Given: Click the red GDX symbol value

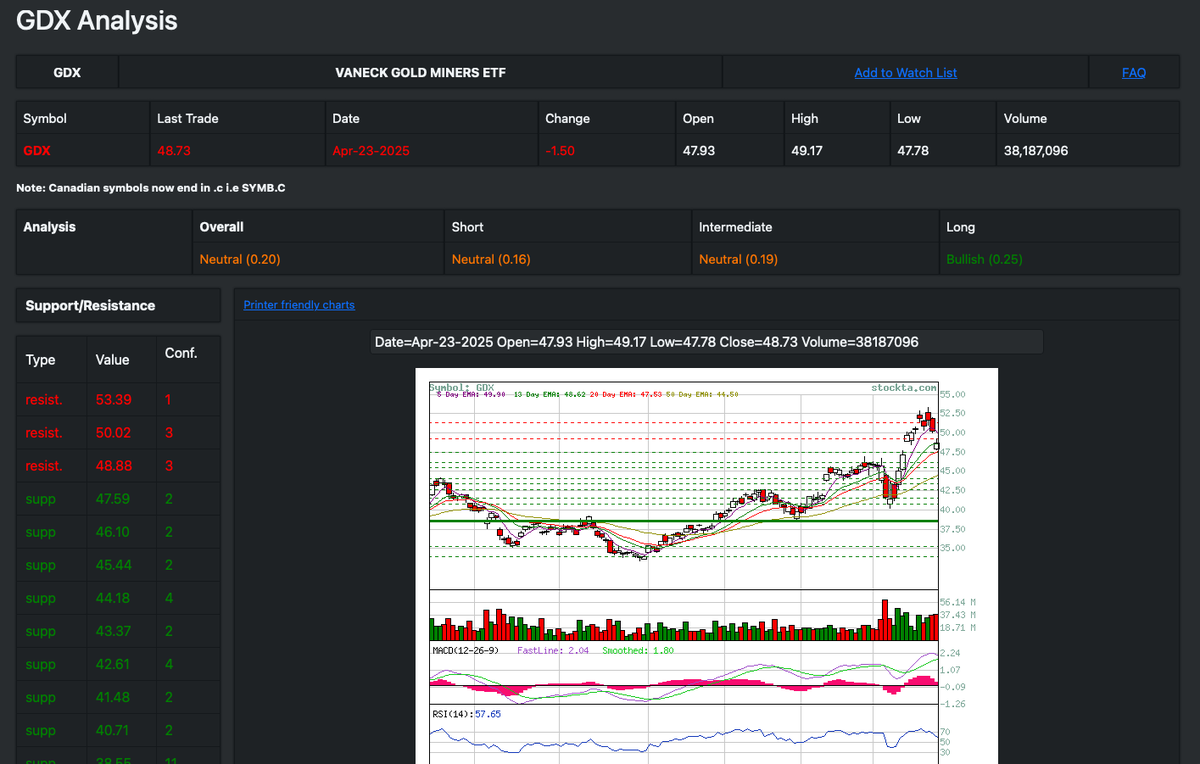Looking at the screenshot, I should 37,151.
